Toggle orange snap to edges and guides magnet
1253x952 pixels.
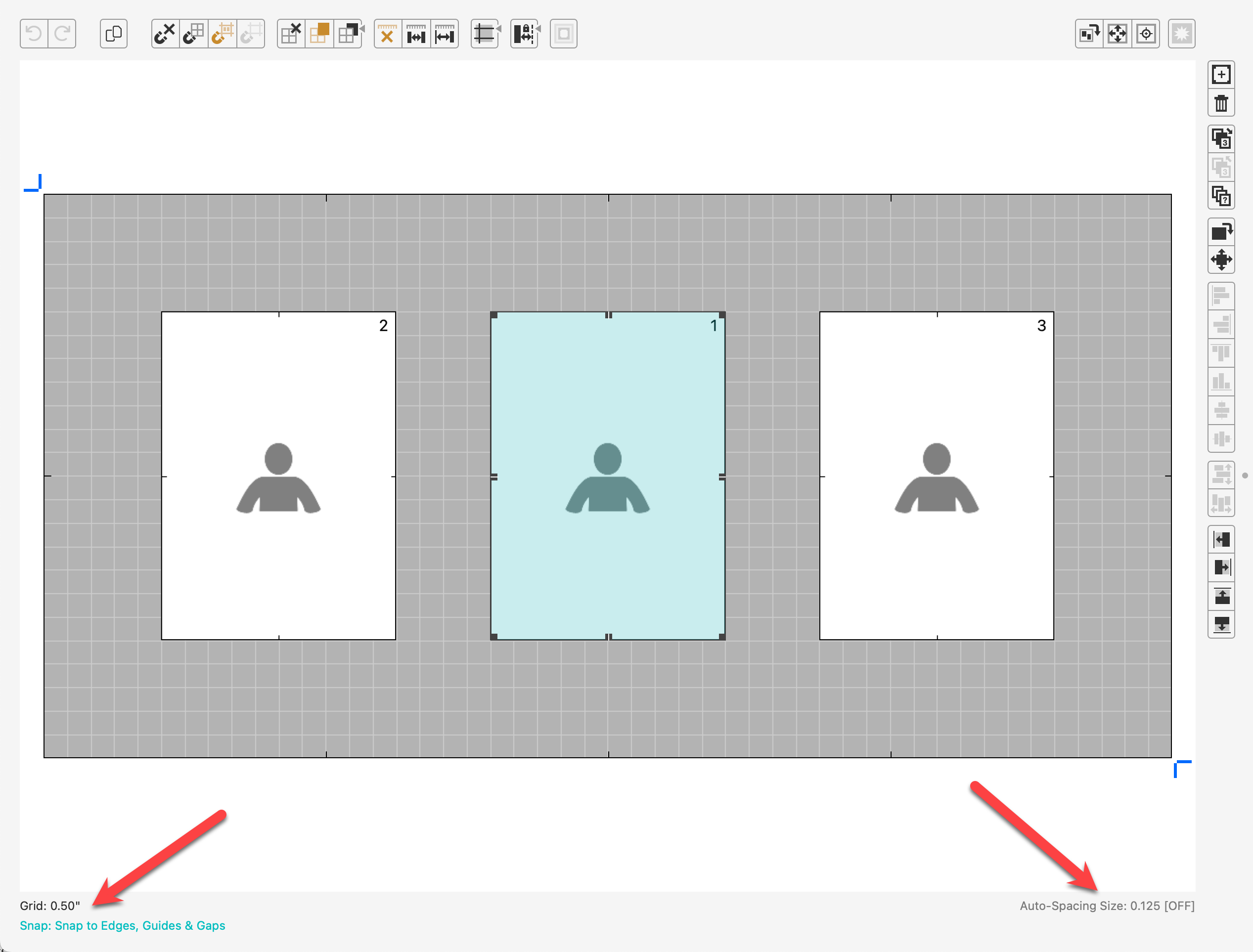(222, 34)
